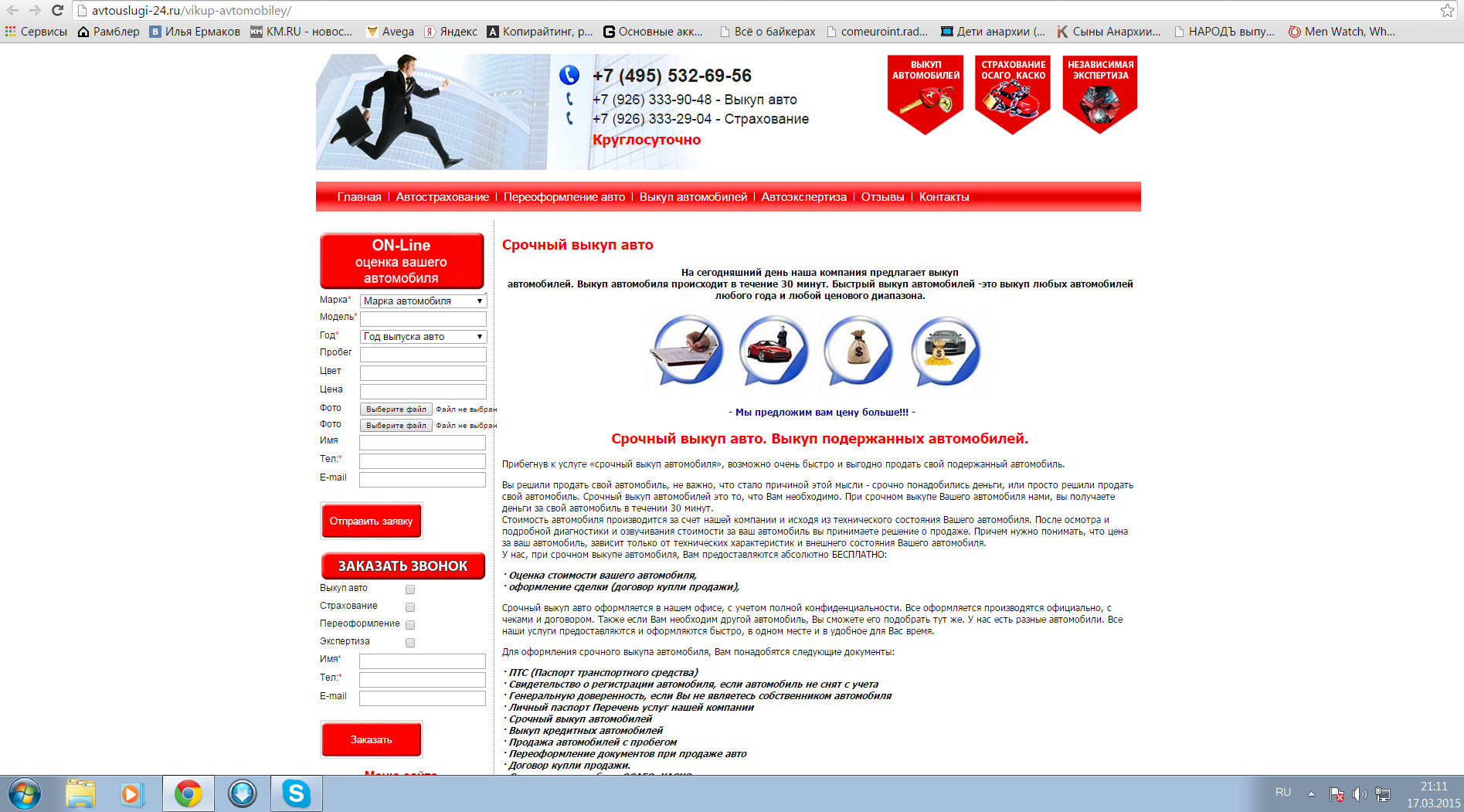Image resolution: width=1464 pixels, height=812 pixels.
Task: Open Windows Media Player from taskbar
Action: 131,794
